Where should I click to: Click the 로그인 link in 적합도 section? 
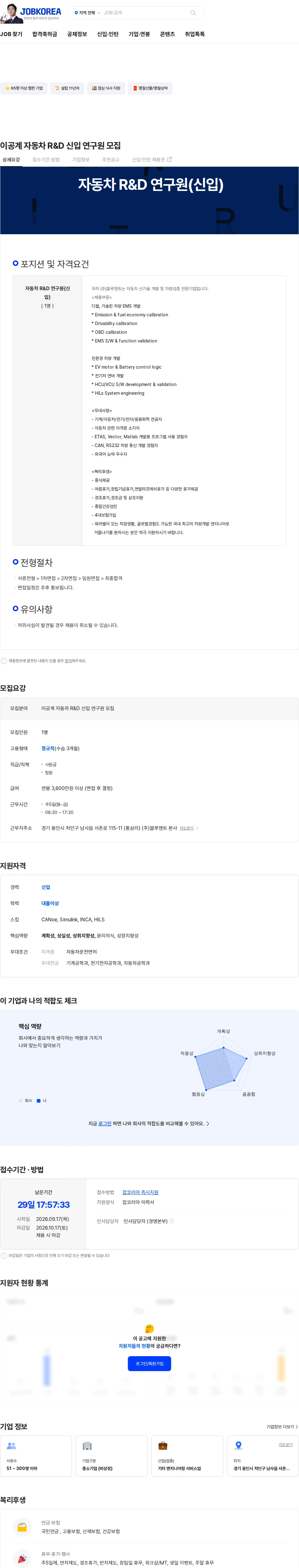tap(105, 1124)
